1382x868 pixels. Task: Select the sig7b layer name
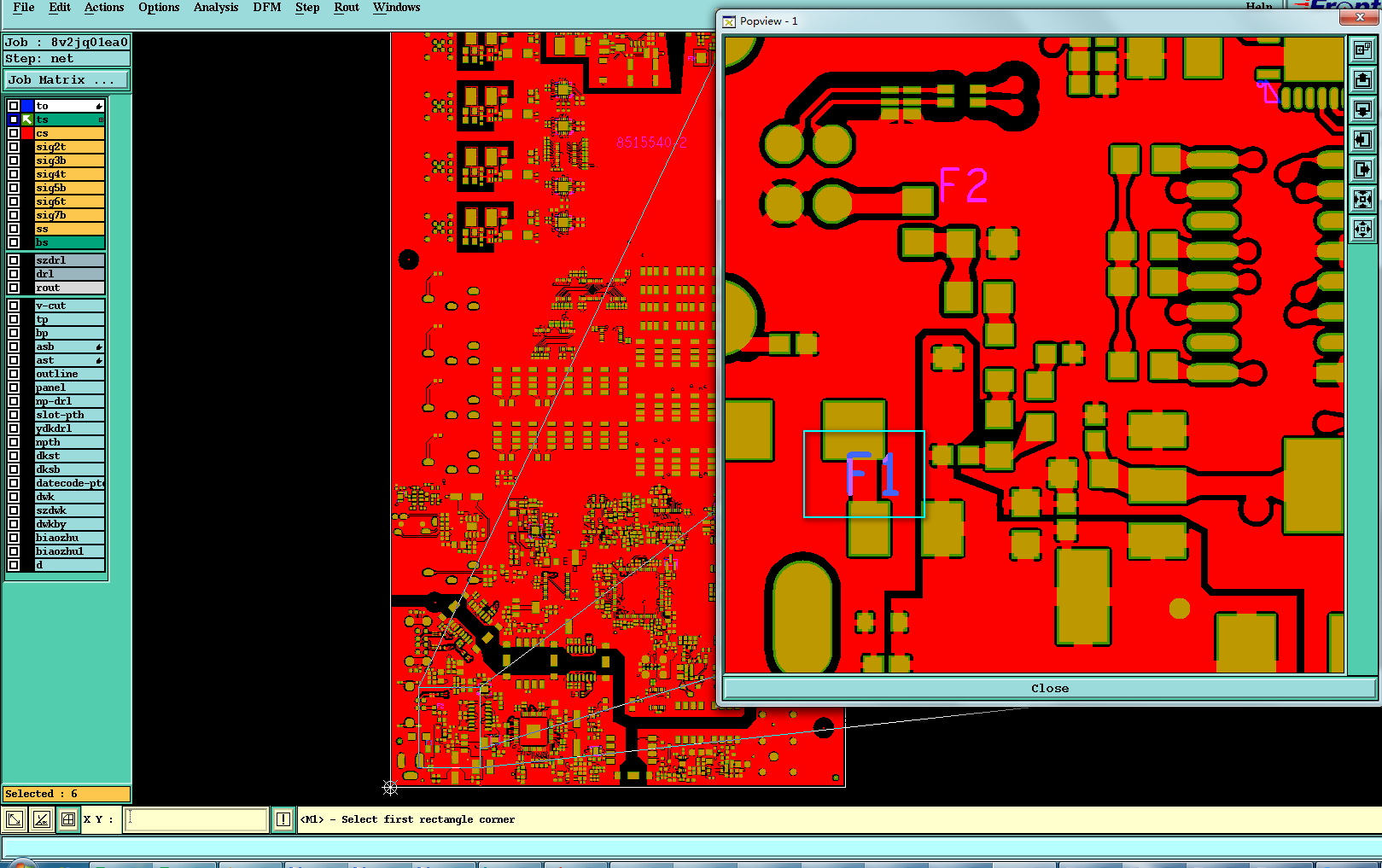pyautogui.click(x=69, y=215)
